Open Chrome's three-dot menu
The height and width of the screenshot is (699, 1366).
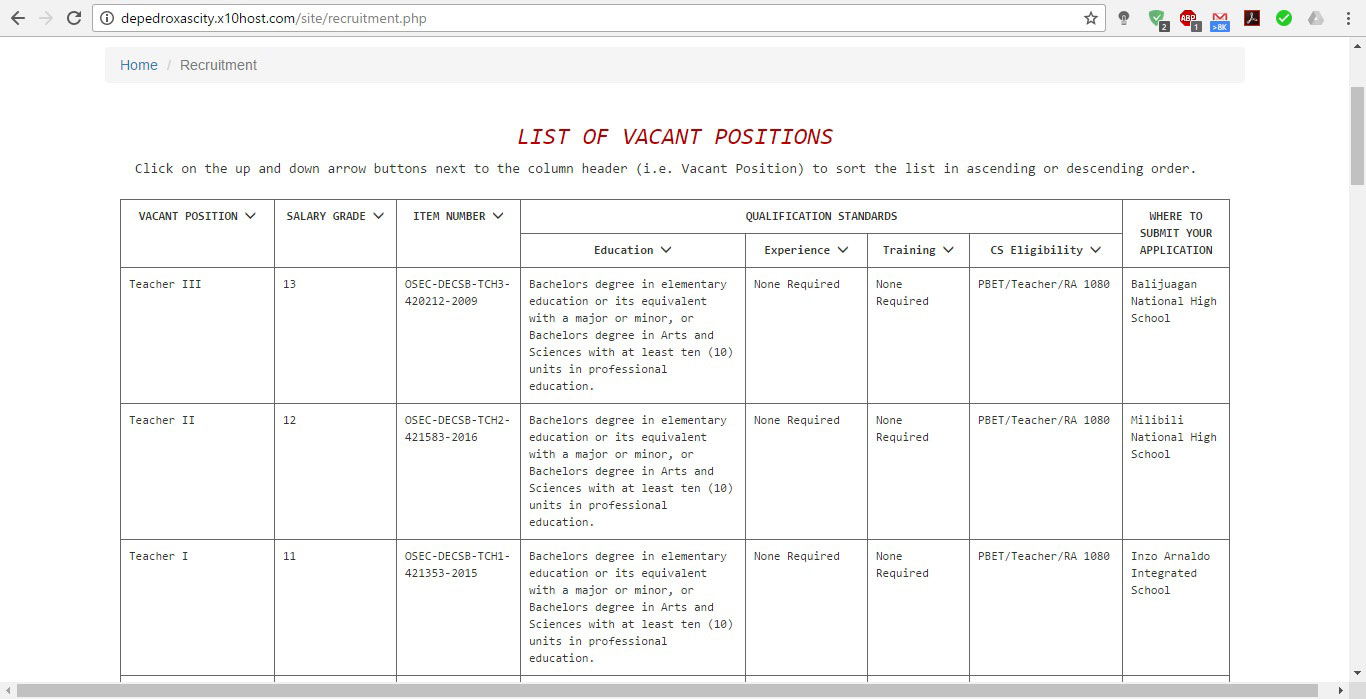(x=1348, y=18)
